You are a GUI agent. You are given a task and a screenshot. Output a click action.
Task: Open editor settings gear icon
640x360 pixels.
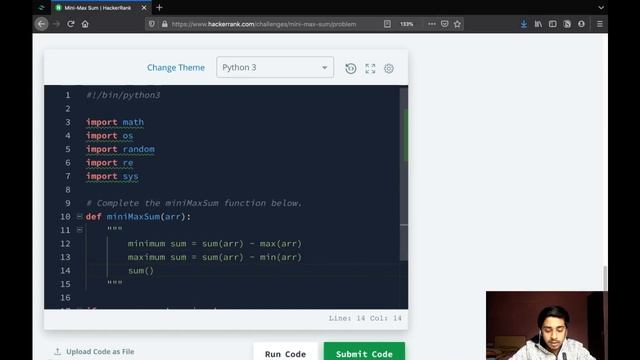pos(389,68)
